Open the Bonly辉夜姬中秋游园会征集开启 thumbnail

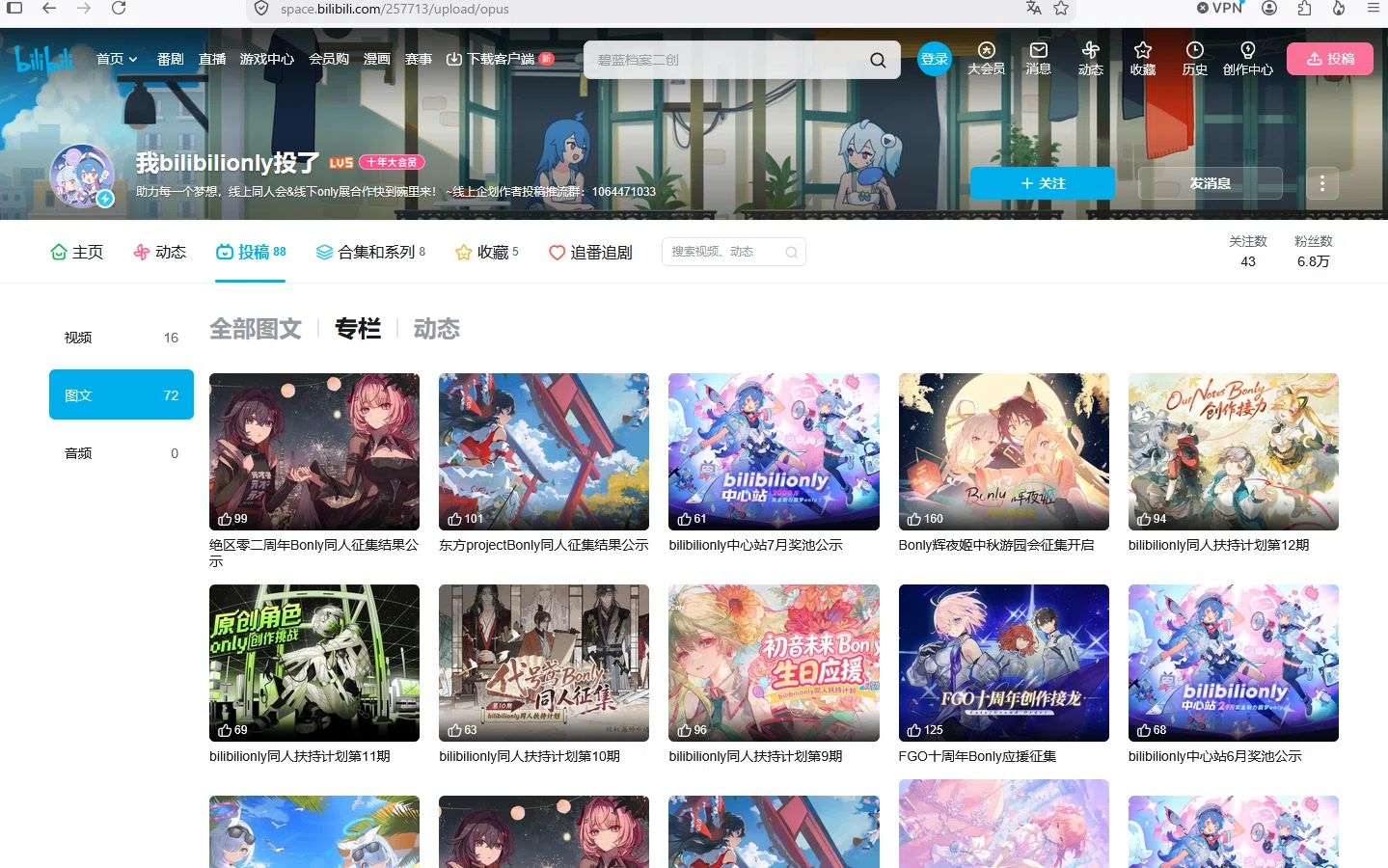[x=1004, y=451]
